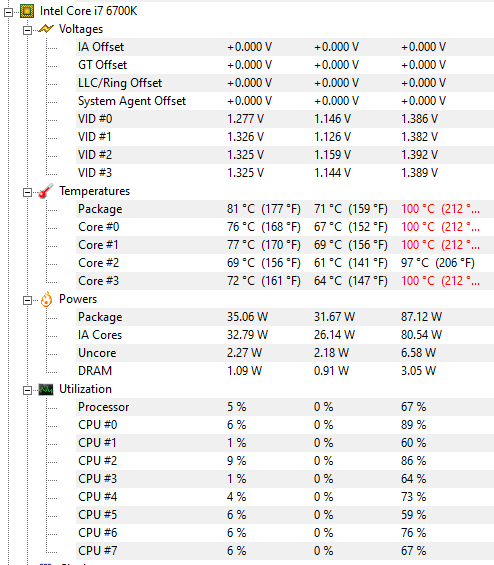
Task: Select the Processor utilization row
Action: click(x=285, y=407)
